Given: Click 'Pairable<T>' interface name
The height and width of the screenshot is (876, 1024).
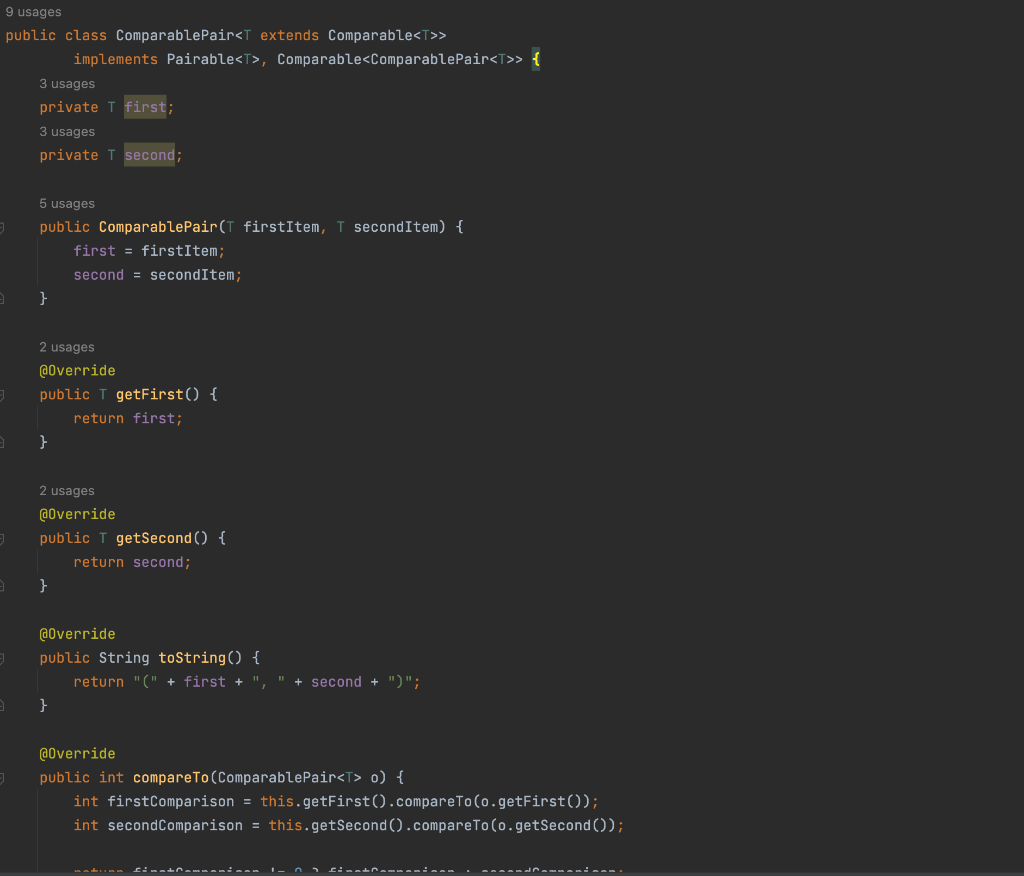Looking at the screenshot, I should click(x=213, y=59).
